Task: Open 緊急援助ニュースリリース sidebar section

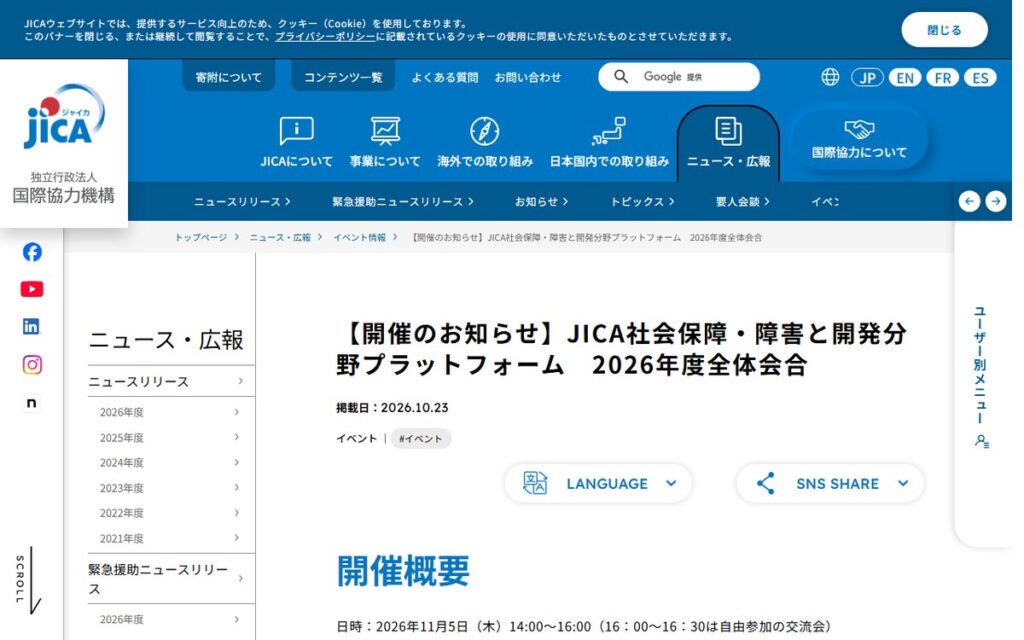Action: (171, 579)
